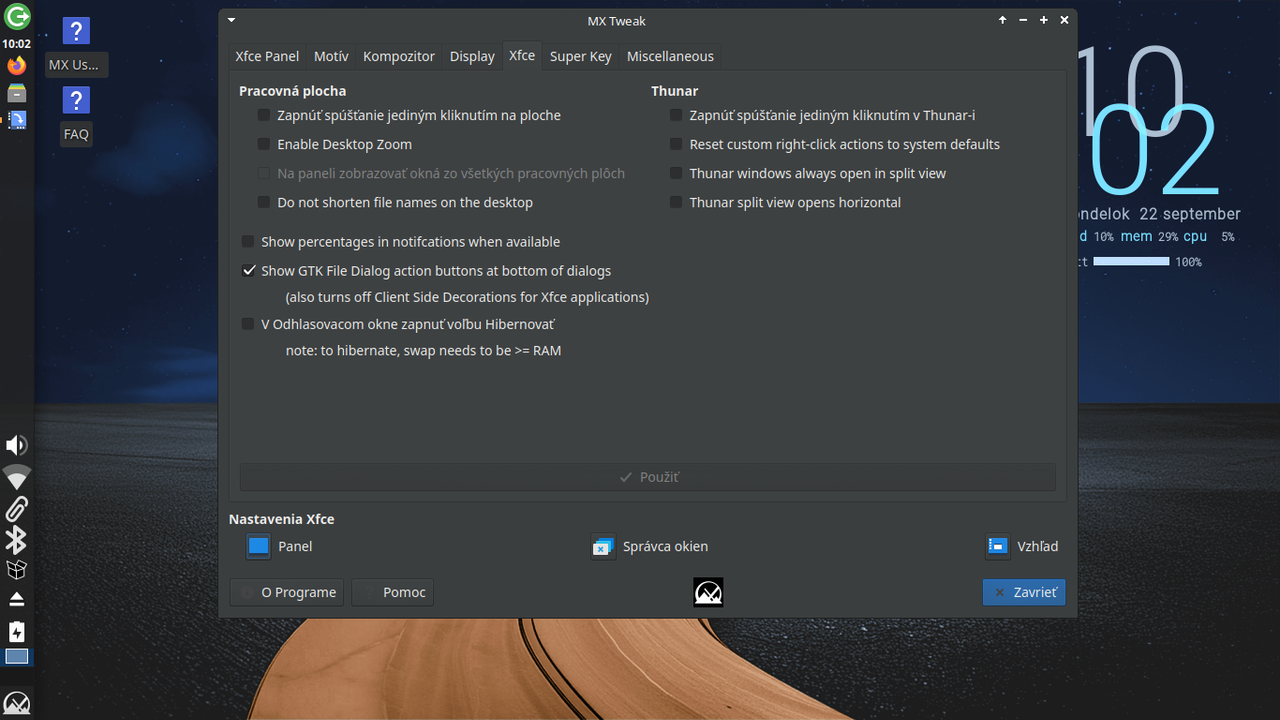Uncheck GTK File Dialog action buttons option
Viewport: 1280px width, 720px height.
tap(248, 271)
